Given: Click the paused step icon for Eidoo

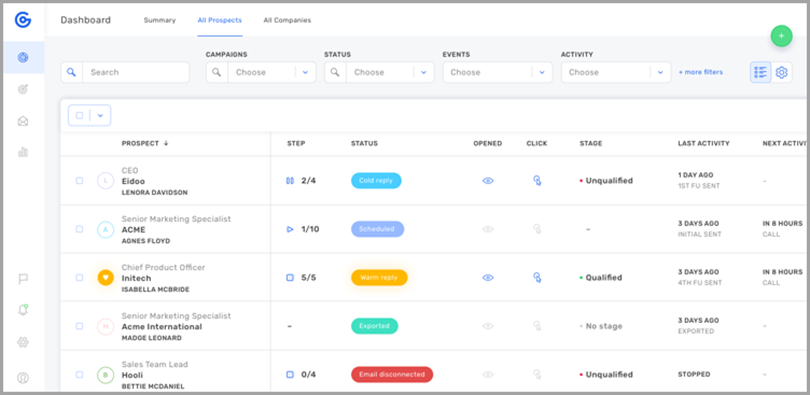Looking at the screenshot, I should pos(290,181).
